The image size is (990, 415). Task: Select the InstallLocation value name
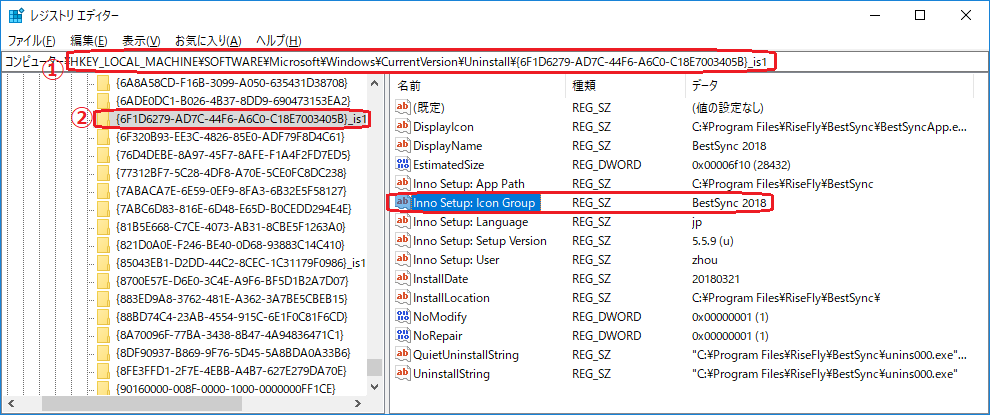pos(451,298)
